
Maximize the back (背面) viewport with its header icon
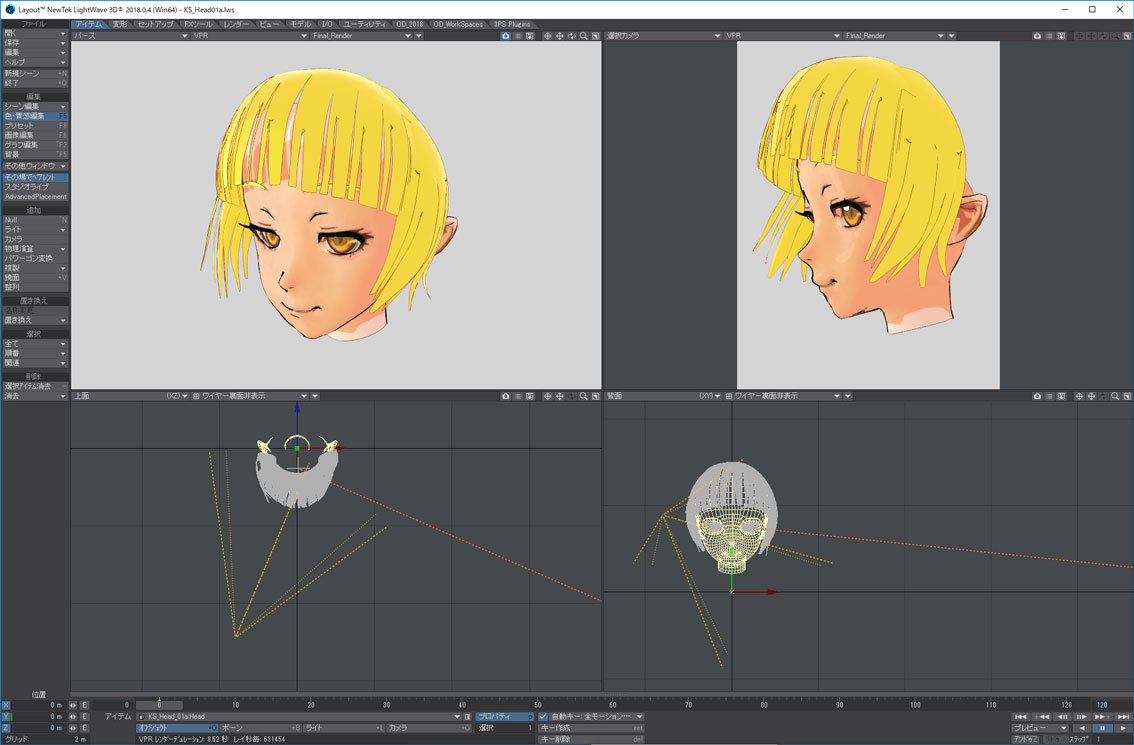click(x=1127, y=396)
